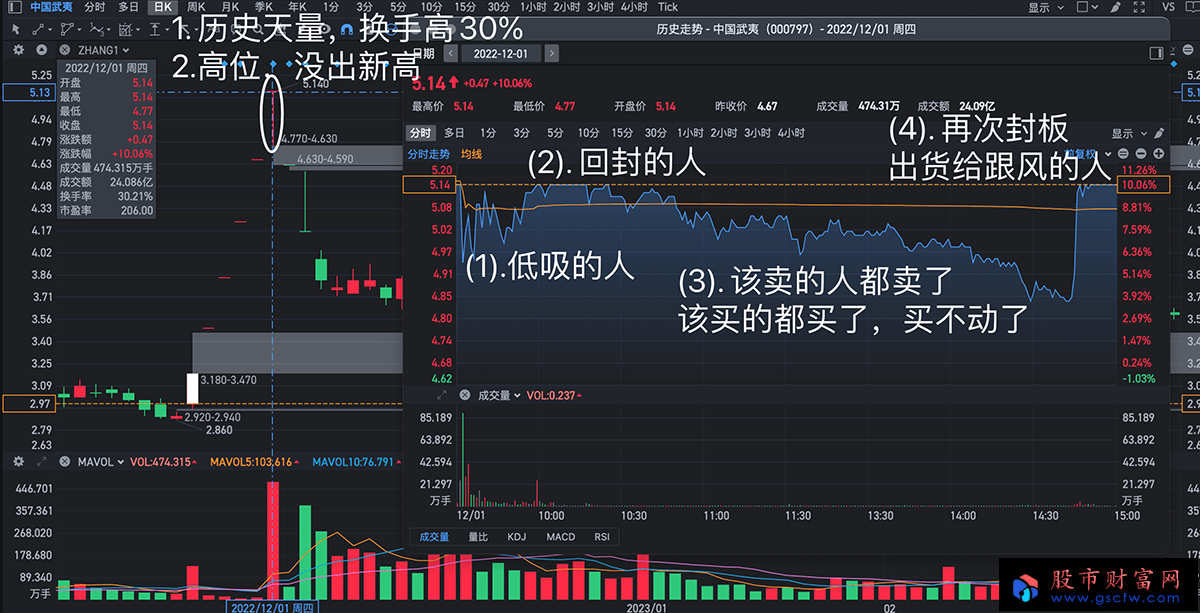Select 4小时 tab in history window
1200x613 pixels.
791,133
